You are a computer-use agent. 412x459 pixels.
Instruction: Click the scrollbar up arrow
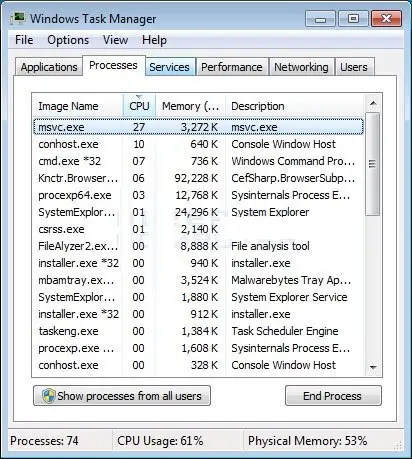pyautogui.click(x=373, y=104)
